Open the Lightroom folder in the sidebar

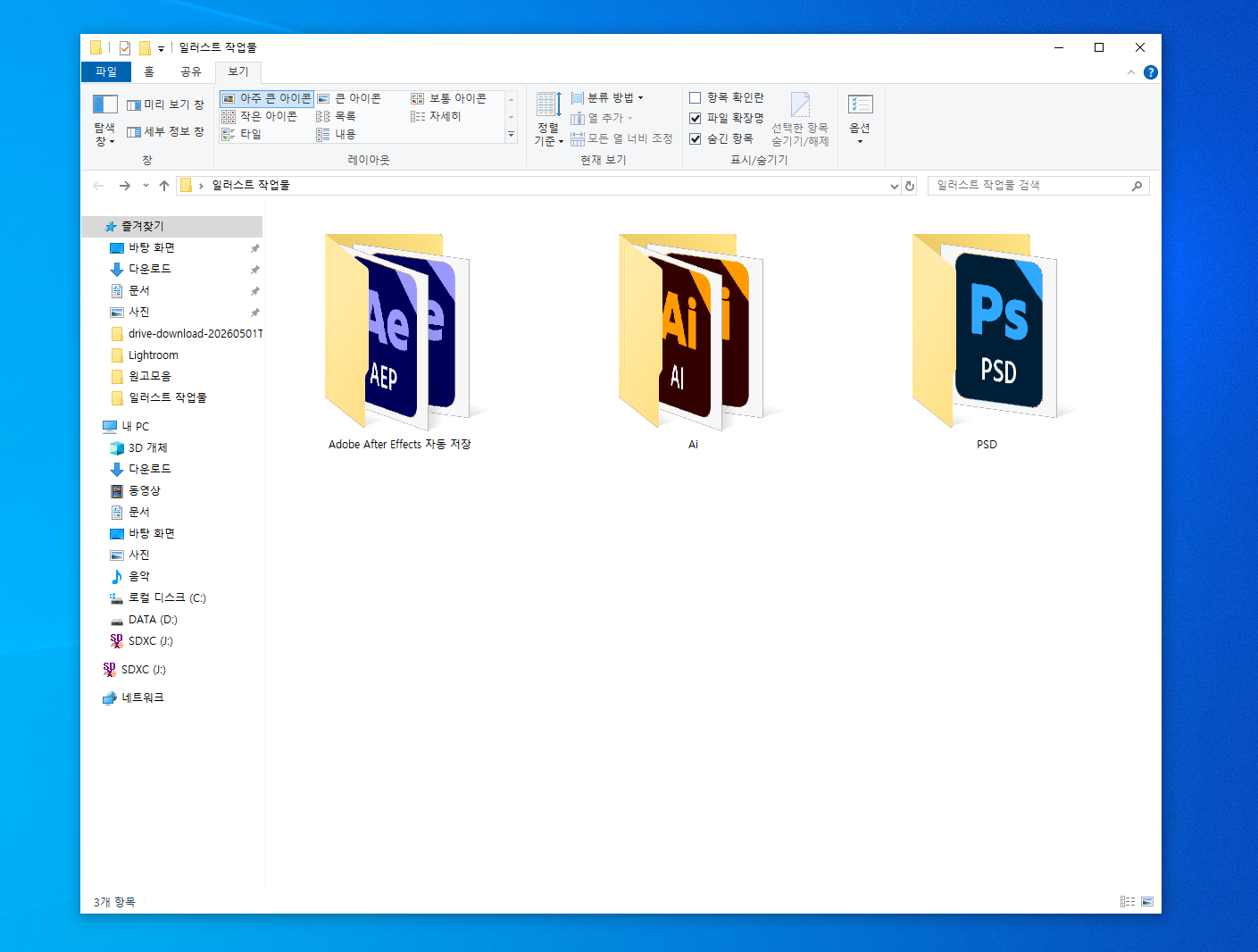[x=144, y=355]
